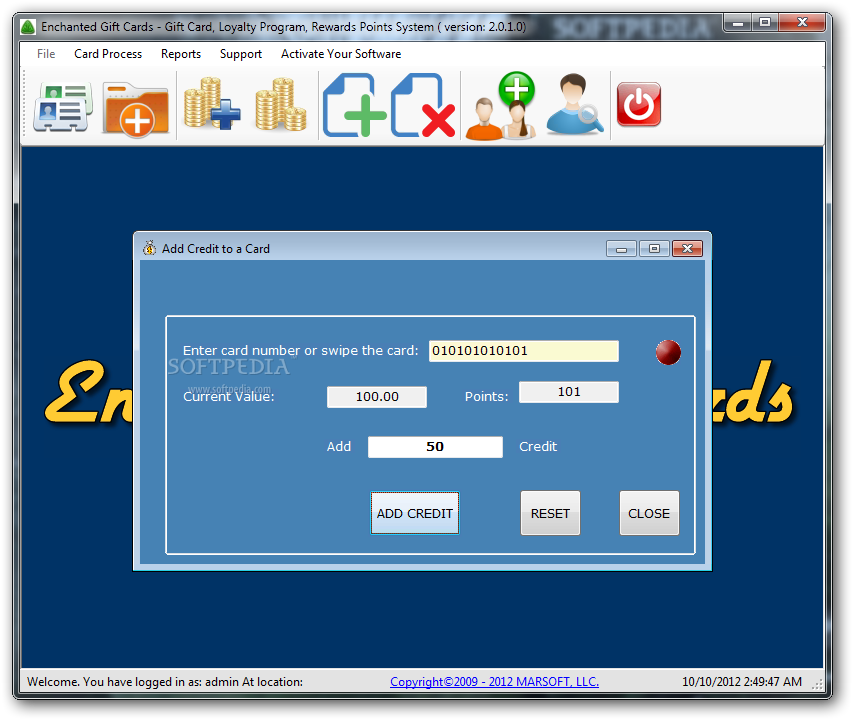
Task: Click the RESET button
Action: [x=551, y=513]
